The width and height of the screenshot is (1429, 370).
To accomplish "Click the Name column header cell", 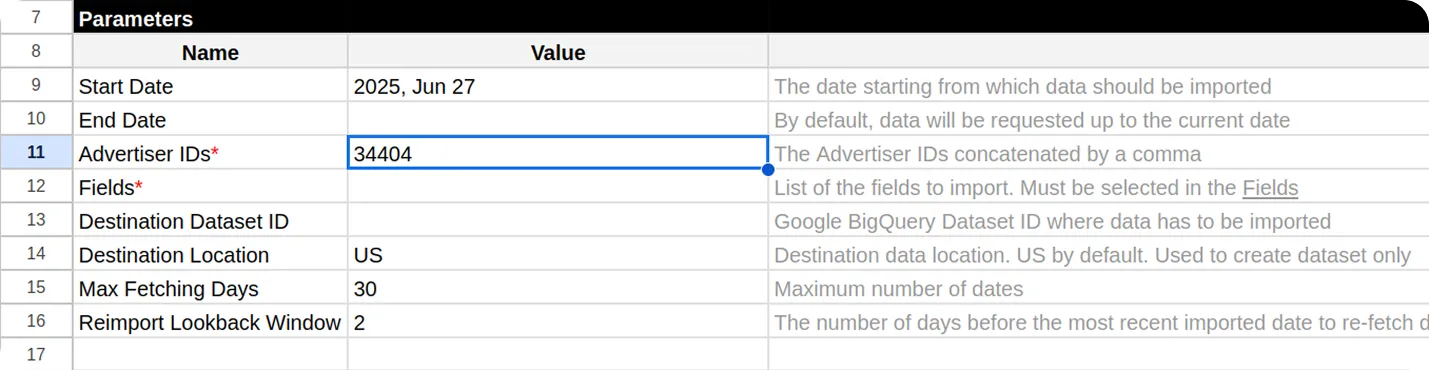I will click(210, 52).
